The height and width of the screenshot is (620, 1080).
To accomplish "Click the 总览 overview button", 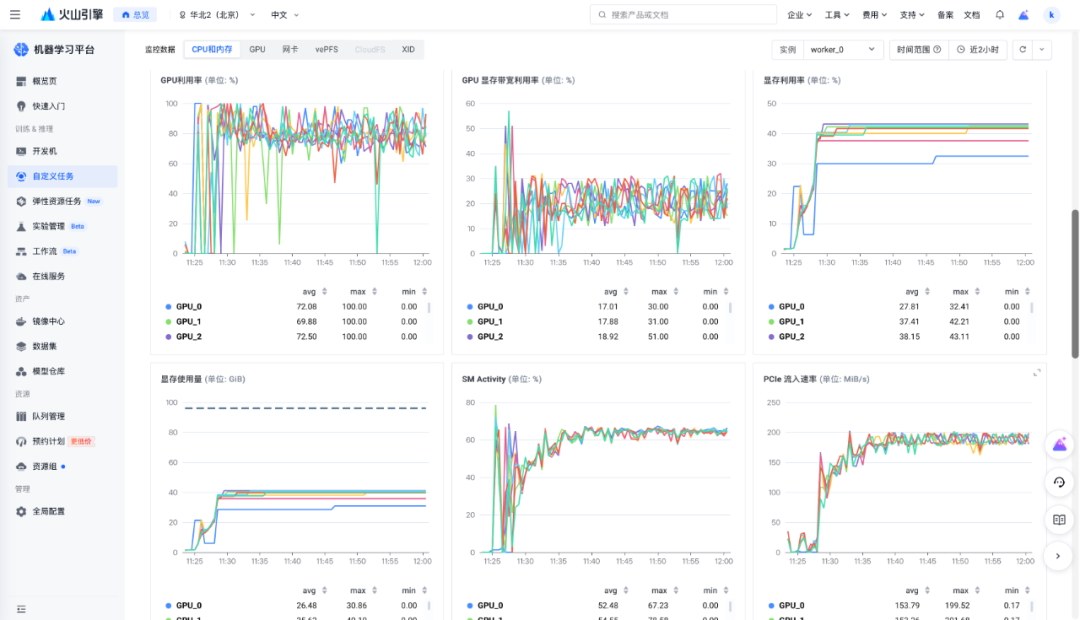I will 135,15.
